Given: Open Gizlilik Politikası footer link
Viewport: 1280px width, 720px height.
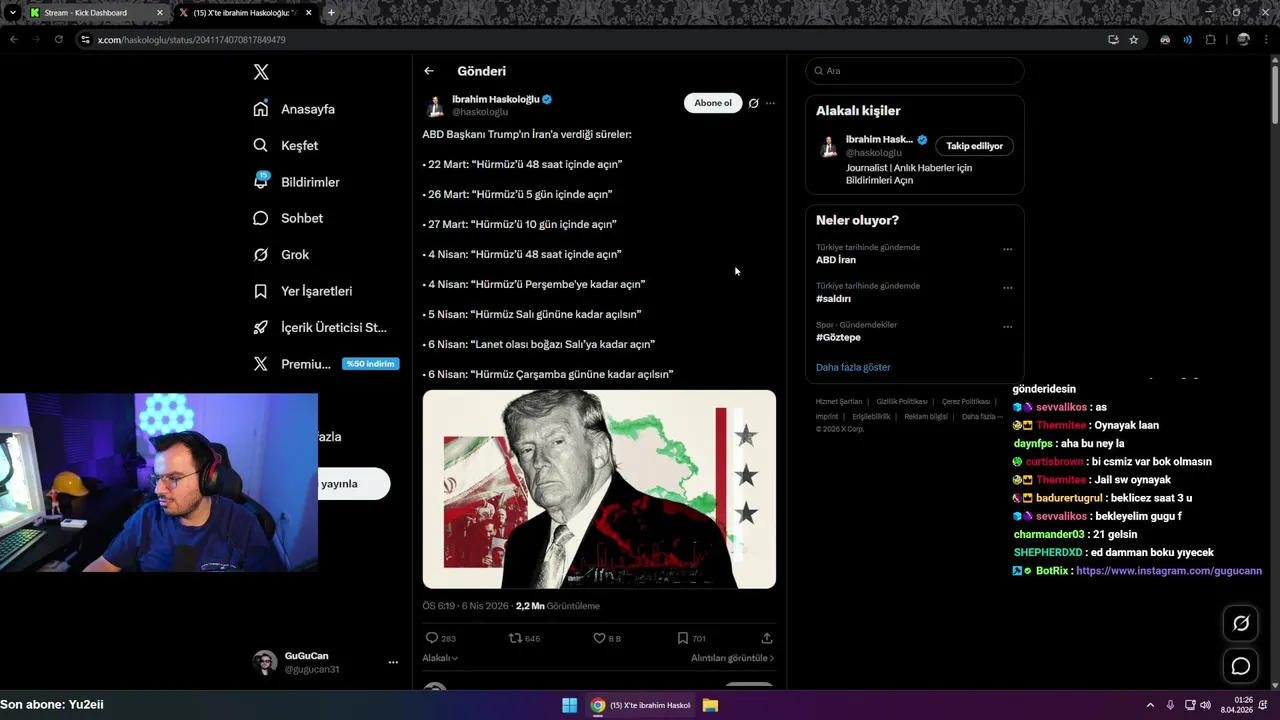Looking at the screenshot, I should pos(902,402).
